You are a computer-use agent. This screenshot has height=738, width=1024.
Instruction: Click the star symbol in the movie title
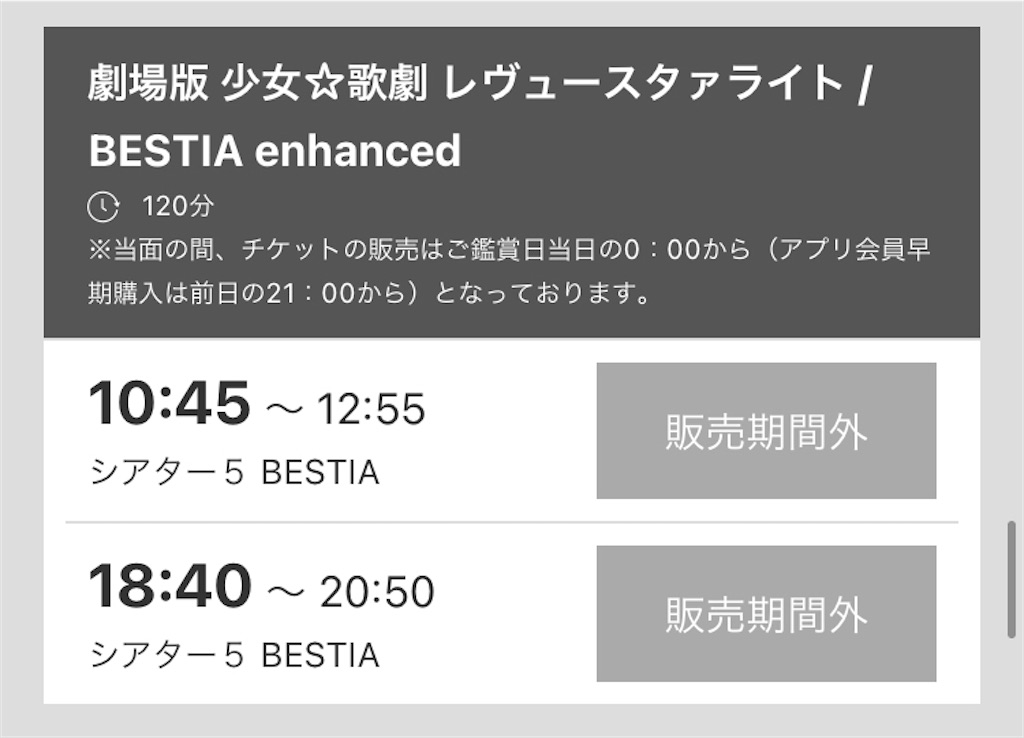tap(324, 84)
